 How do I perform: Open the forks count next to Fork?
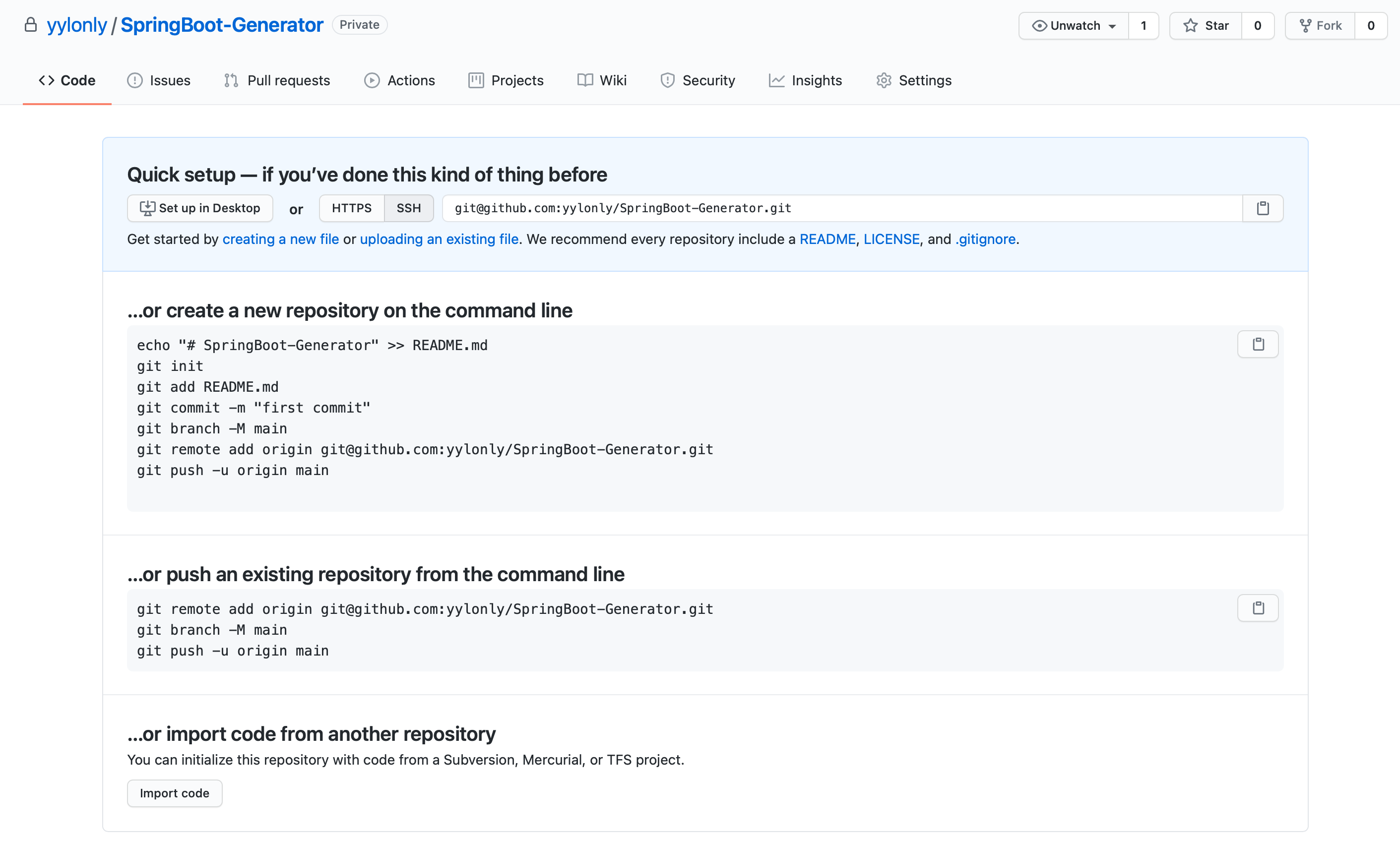click(x=1371, y=25)
